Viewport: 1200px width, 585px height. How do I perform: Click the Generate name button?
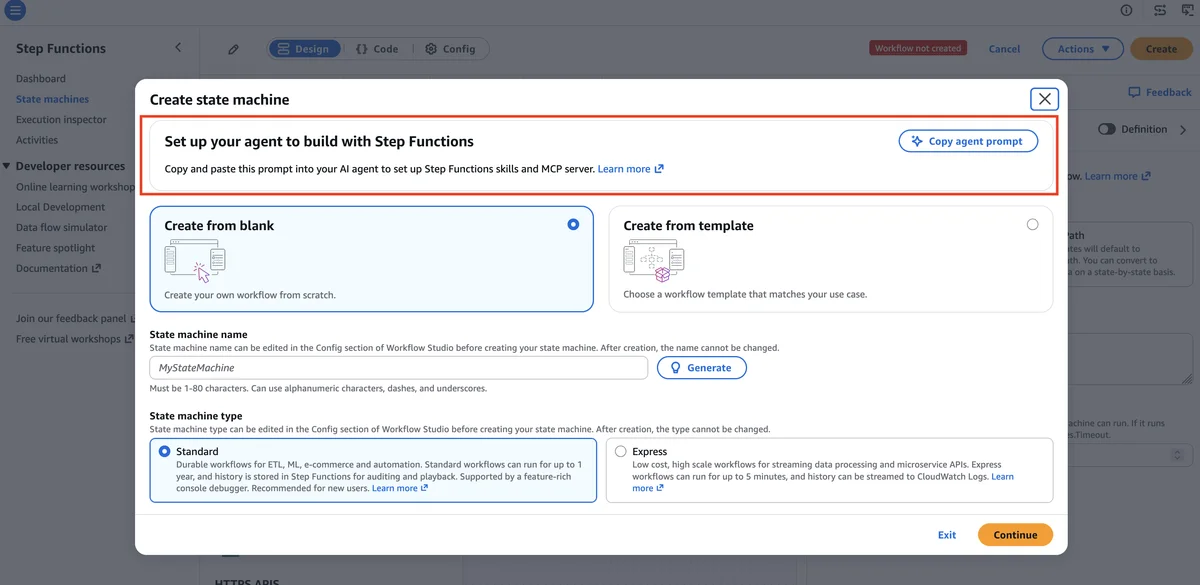(x=701, y=368)
